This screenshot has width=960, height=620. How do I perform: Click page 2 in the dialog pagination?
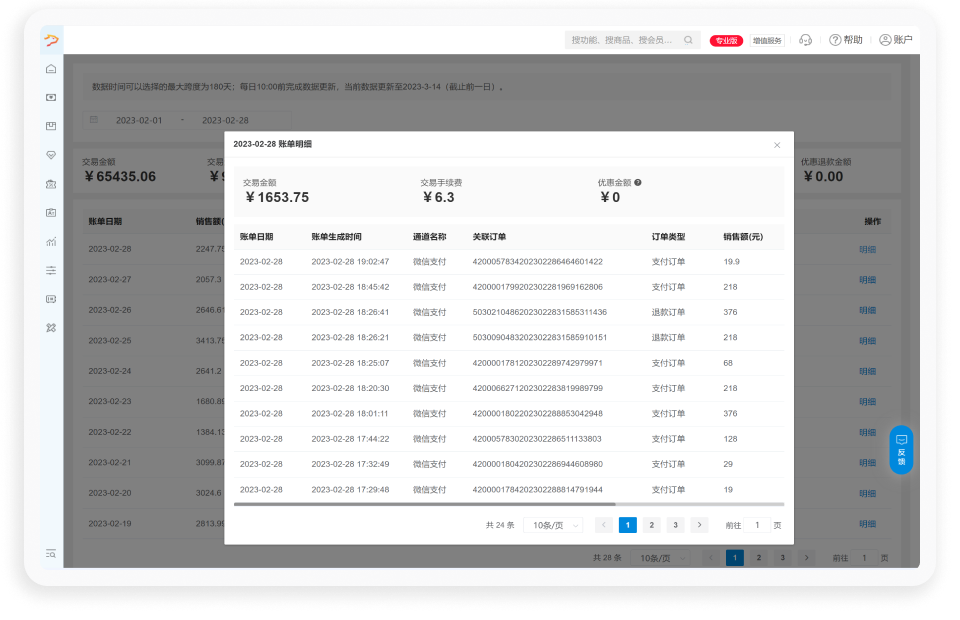coord(651,524)
